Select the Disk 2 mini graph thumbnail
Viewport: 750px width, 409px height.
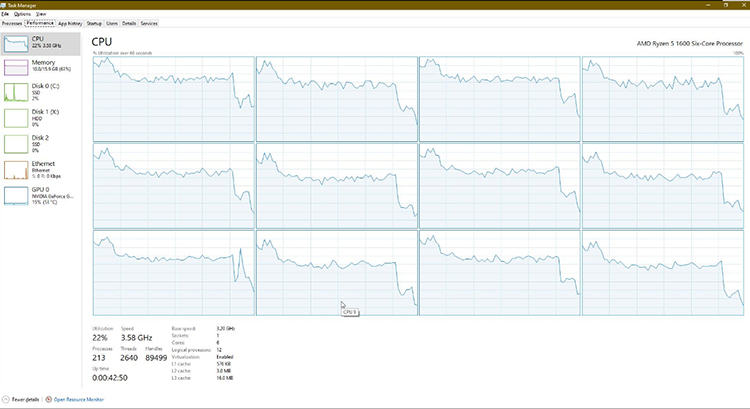coord(16,144)
